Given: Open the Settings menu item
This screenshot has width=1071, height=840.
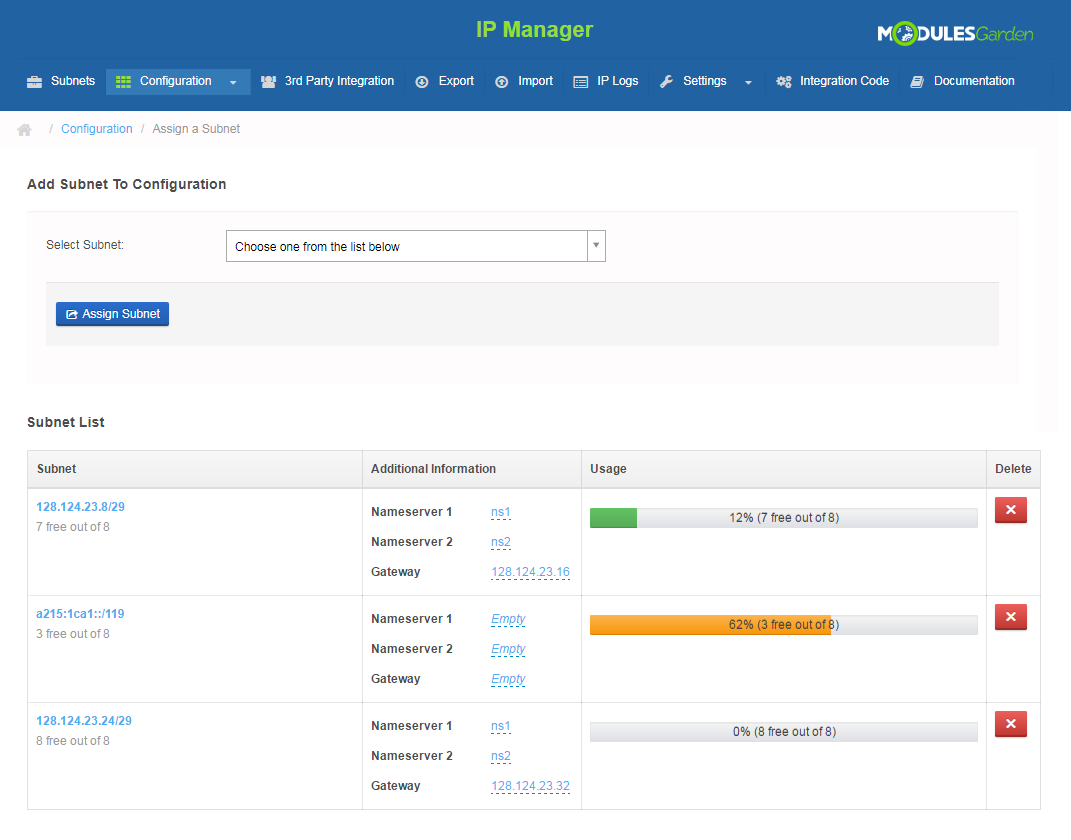Looking at the screenshot, I should click(x=704, y=81).
